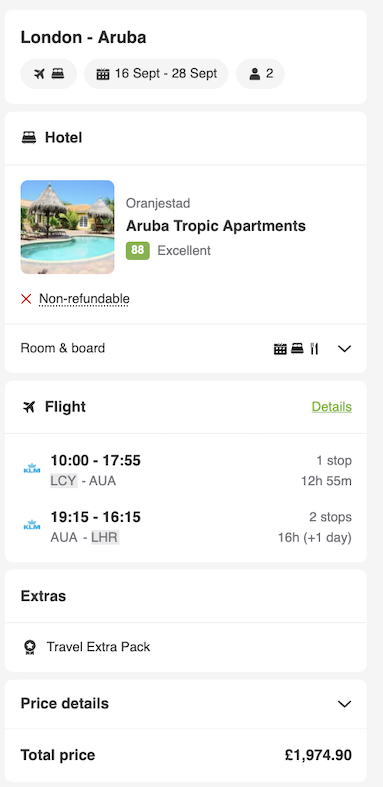Click the airplane icon in Flight header
The height and width of the screenshot is (787, 383).
(29, 407)
